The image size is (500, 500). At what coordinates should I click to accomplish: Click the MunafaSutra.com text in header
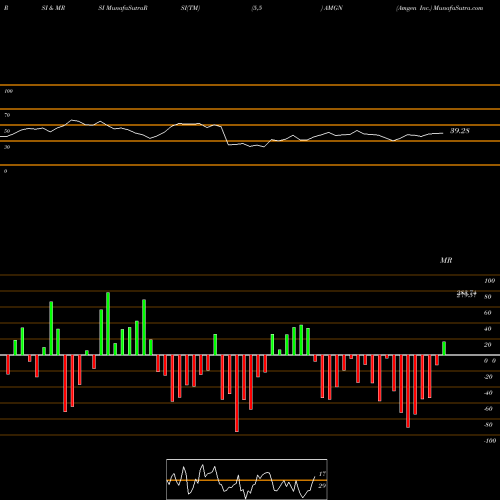click(458, 8)
